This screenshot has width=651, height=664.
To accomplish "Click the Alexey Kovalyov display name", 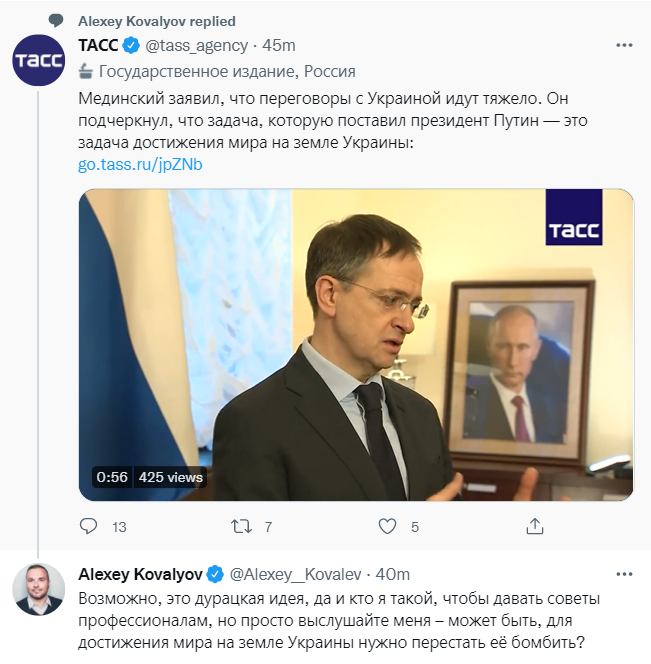I will point(140,575).
